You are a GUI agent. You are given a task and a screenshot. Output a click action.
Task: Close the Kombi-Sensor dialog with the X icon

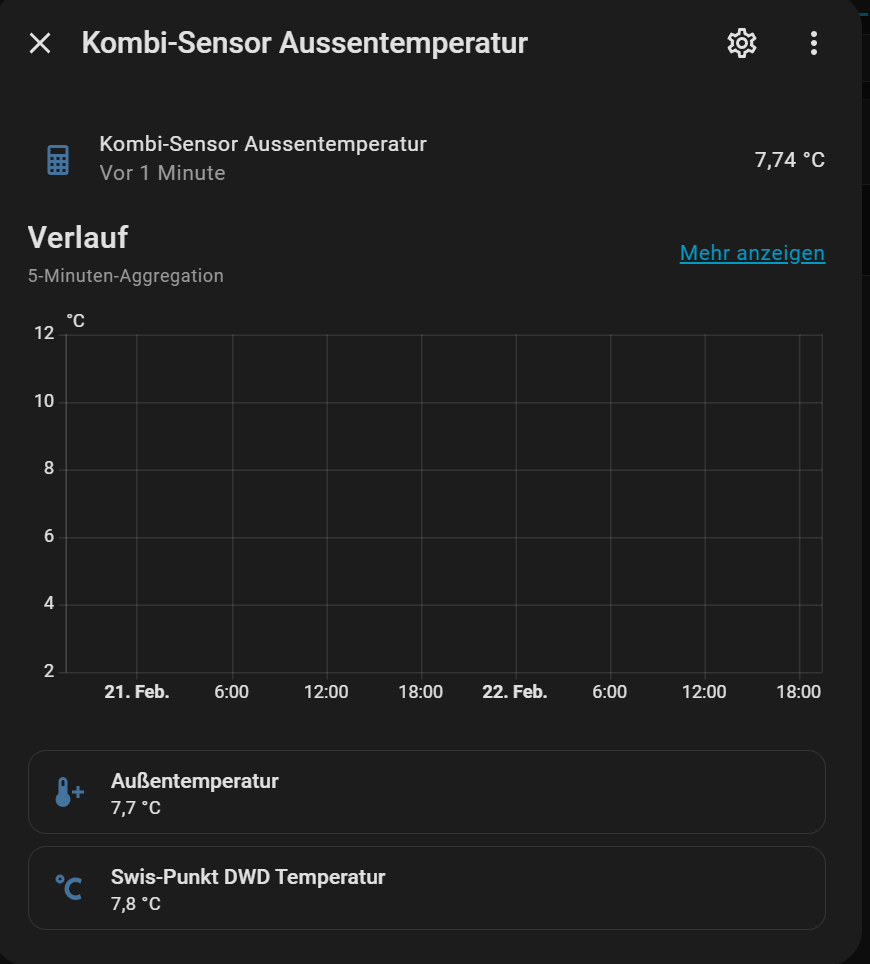coord(40,43)
